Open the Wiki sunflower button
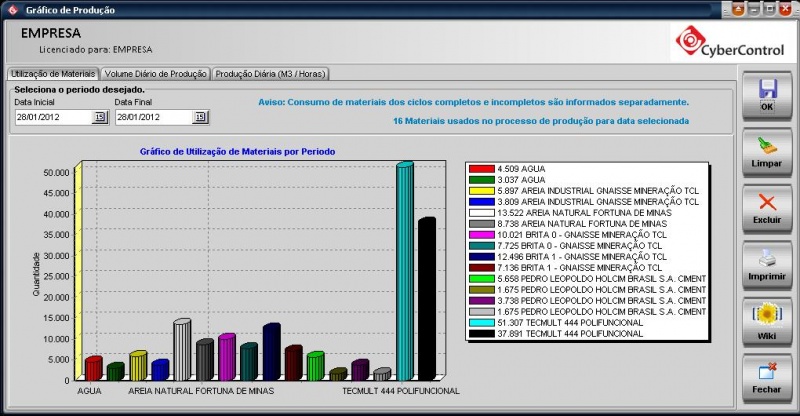This screenshot has height=416, width=800. 767,322
